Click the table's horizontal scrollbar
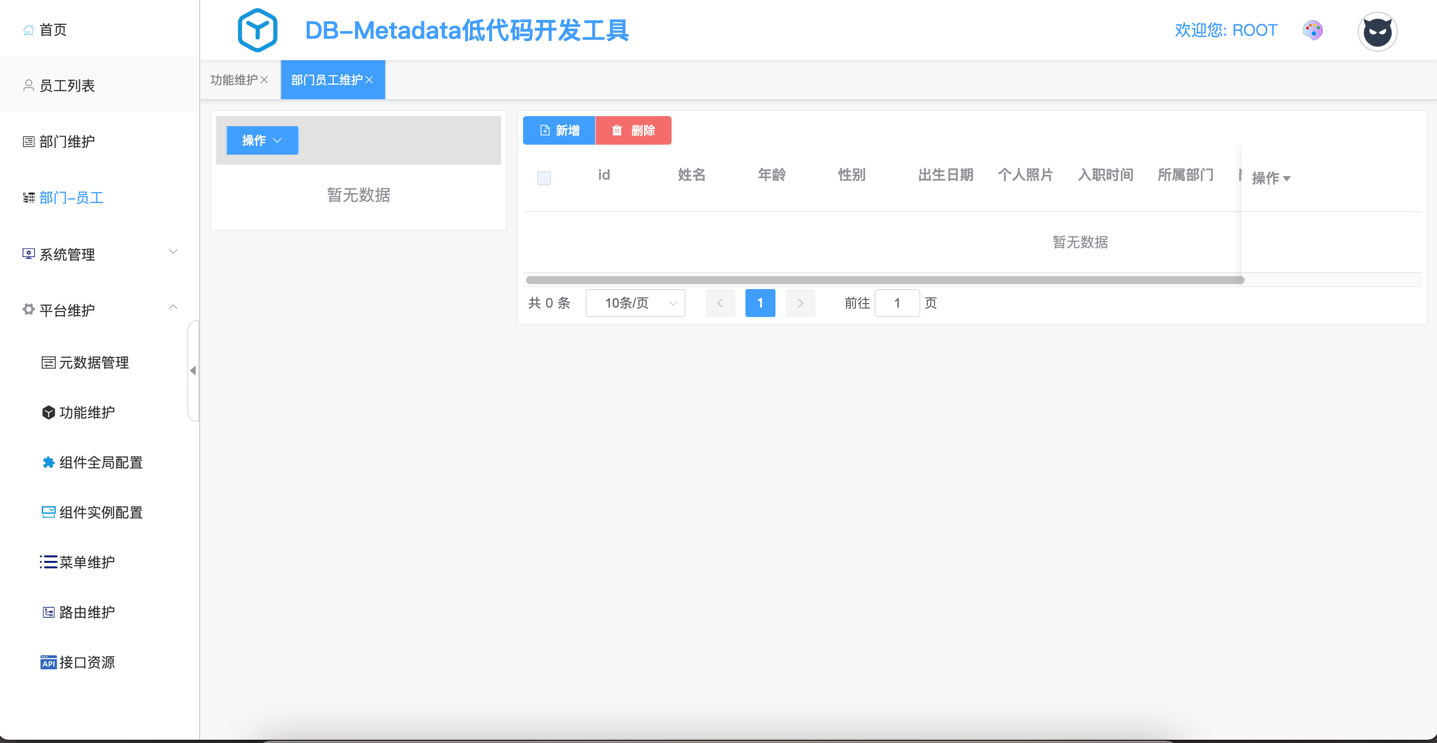The height and width of the screenshot is (743, 1437). click(884, 280)
